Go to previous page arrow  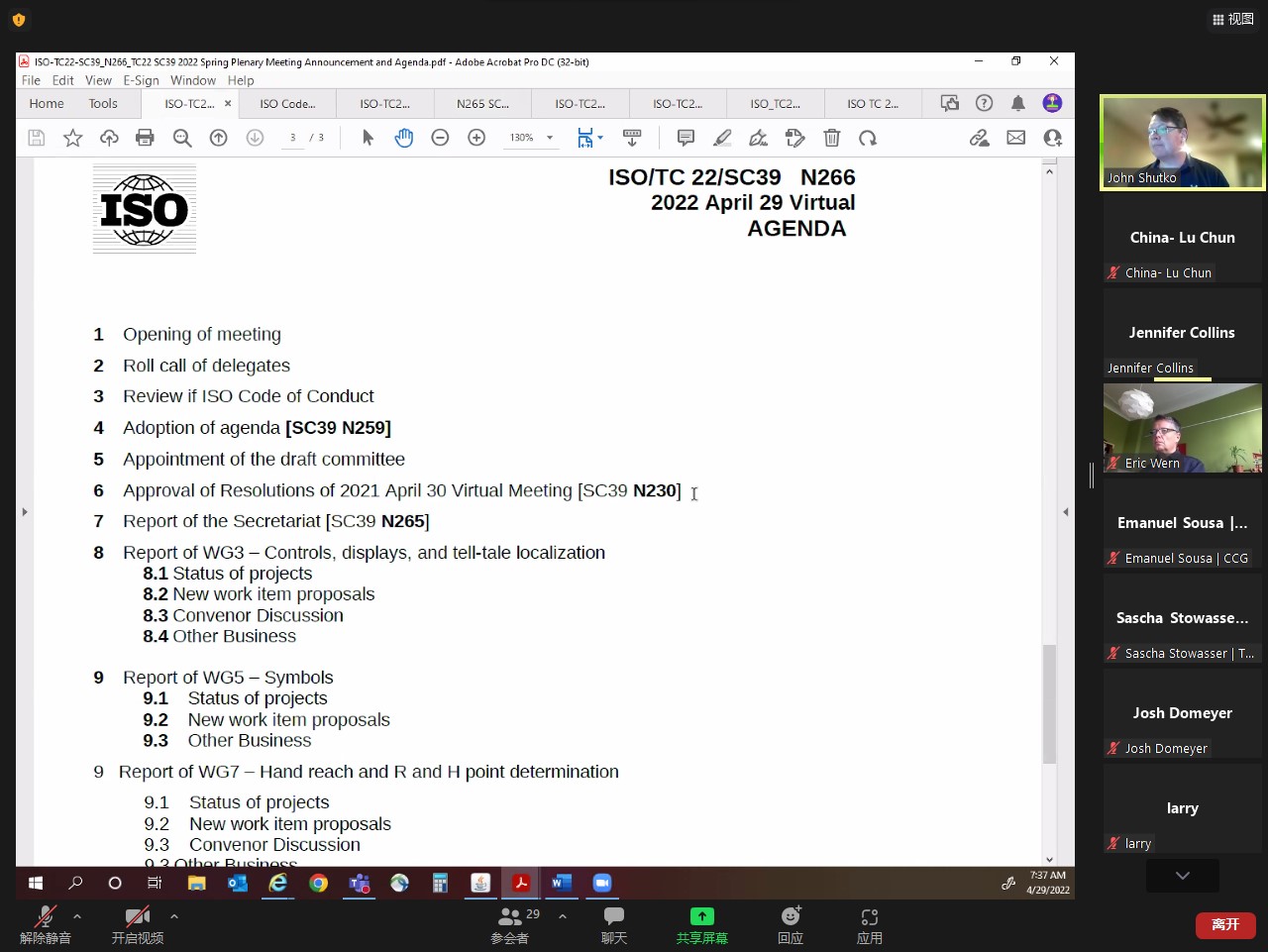(219, 138)
